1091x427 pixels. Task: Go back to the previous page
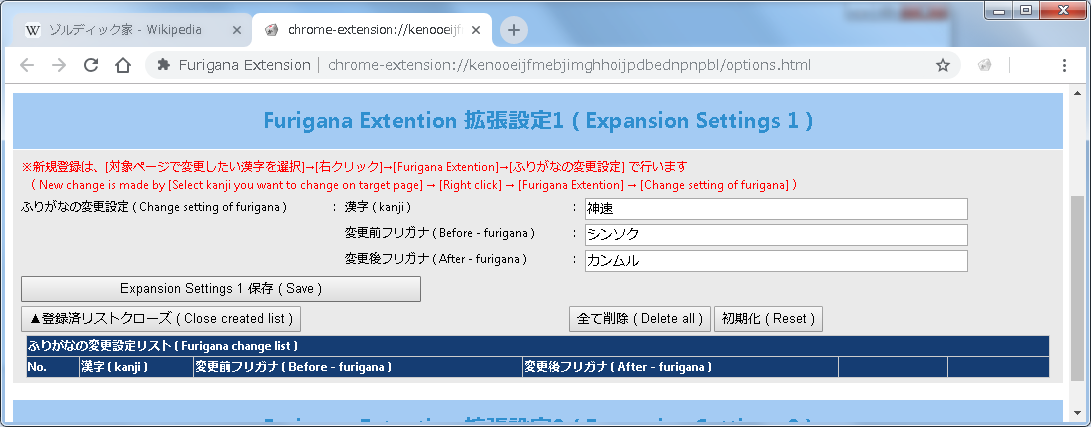(x=27, y=65)
